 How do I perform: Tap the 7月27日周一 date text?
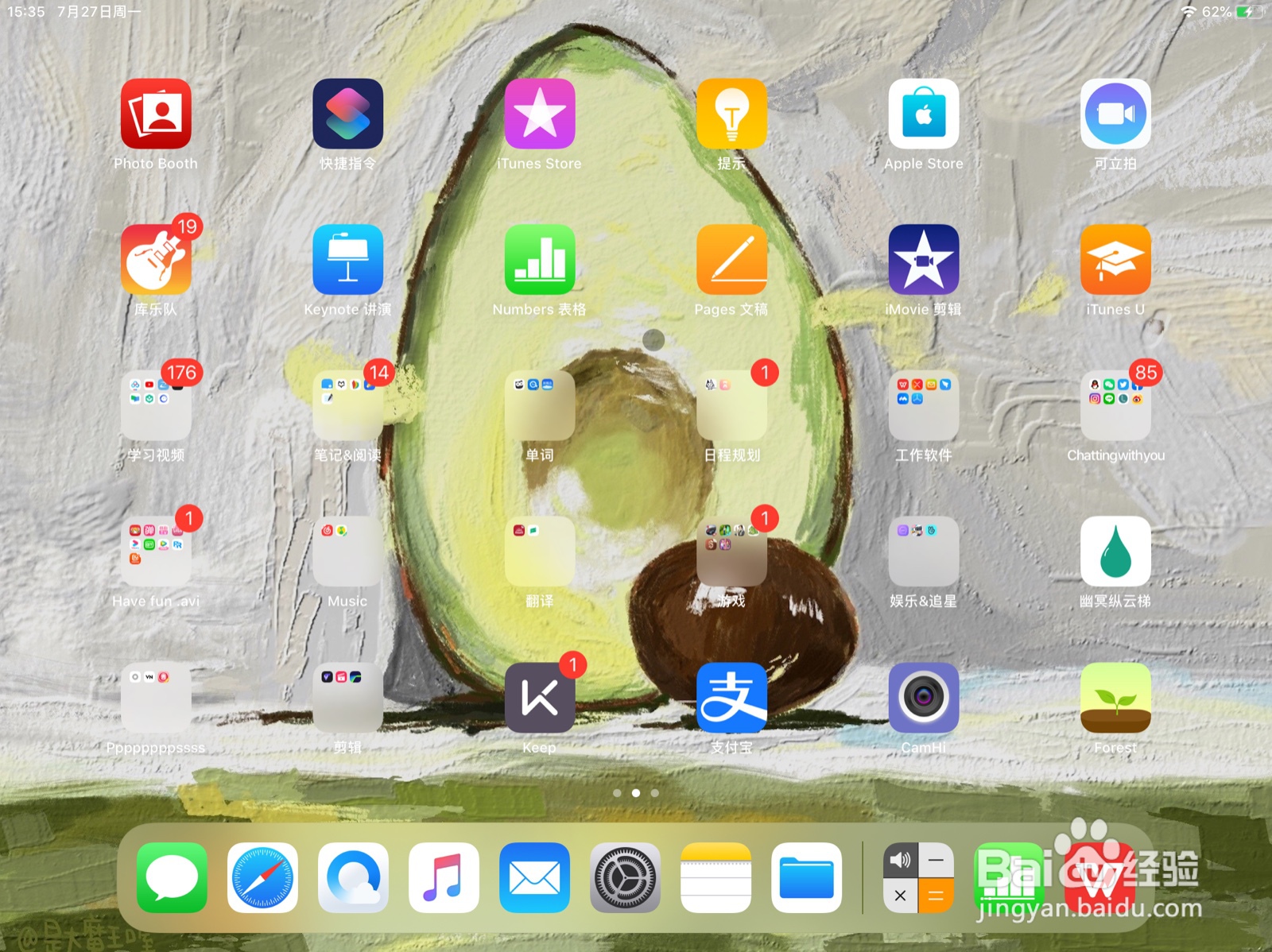point(99,12)
